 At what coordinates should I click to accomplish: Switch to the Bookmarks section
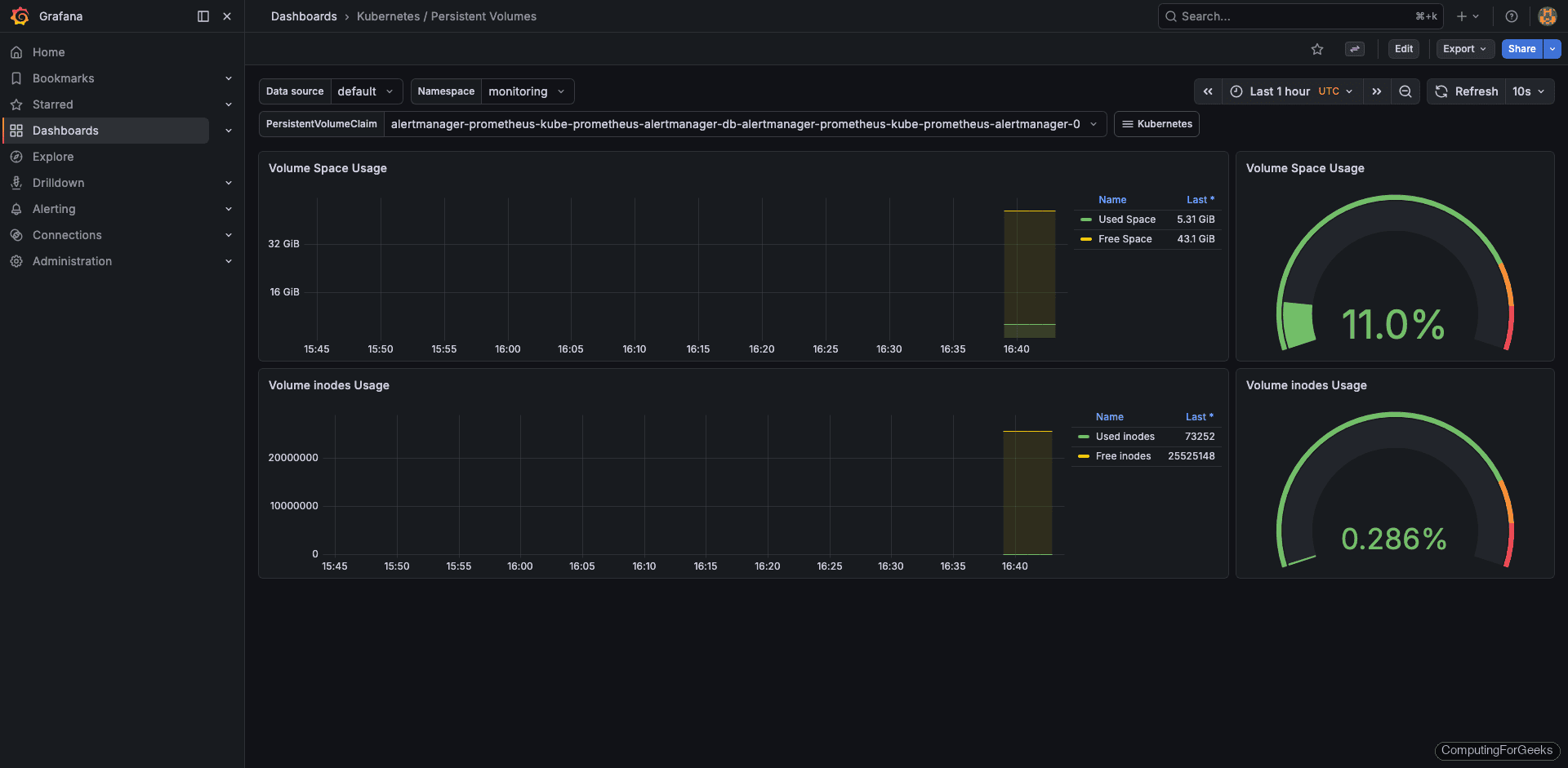click(x=62, y=78)
